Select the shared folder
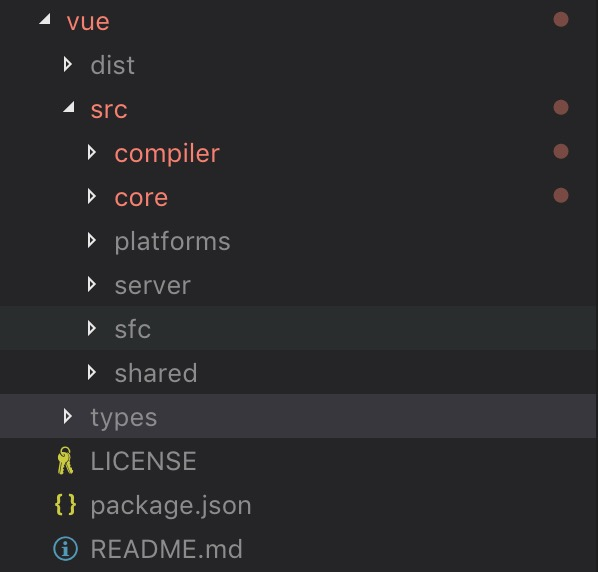The height and width of the screenshot is (572, 598). 299,373
